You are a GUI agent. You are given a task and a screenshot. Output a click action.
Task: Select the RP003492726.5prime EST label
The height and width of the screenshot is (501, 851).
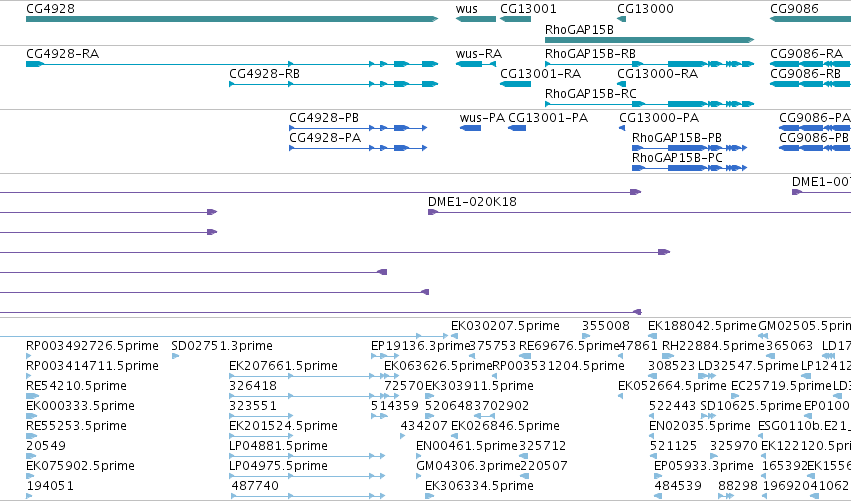92,346
